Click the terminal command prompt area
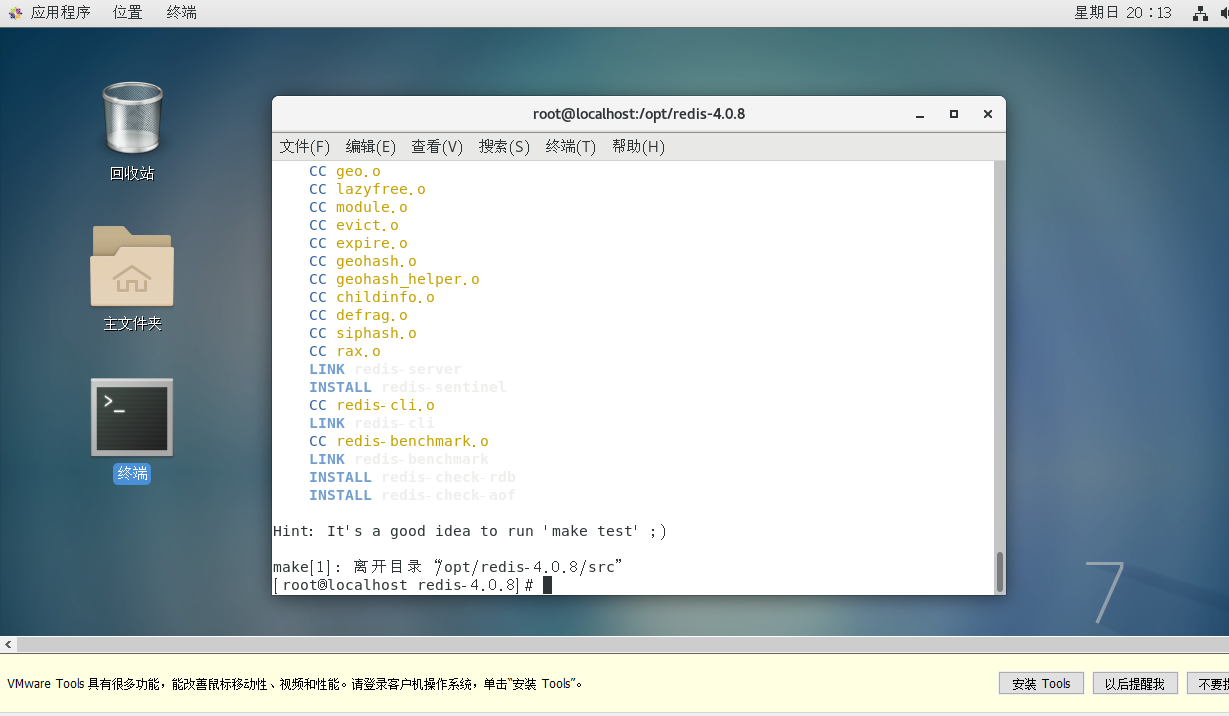 click(x=547, y=584)
